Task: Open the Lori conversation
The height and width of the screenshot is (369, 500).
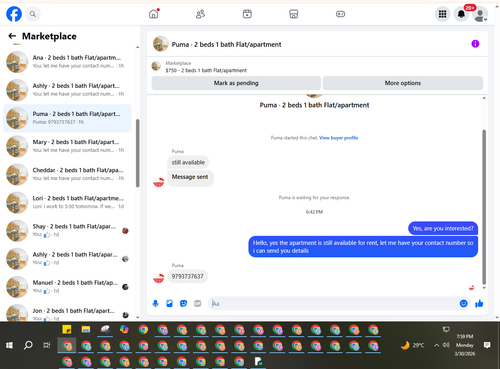Action: click(68, 202)
